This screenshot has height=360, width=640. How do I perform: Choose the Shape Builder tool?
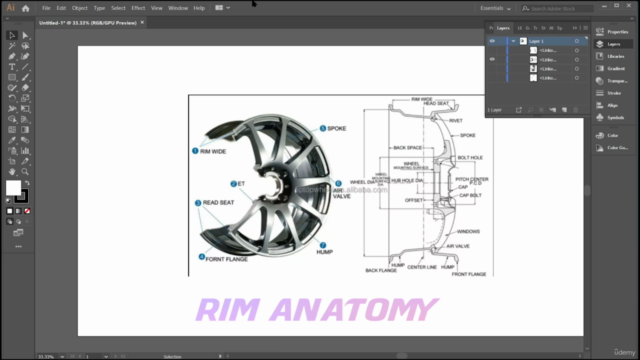tap(12, 119)
